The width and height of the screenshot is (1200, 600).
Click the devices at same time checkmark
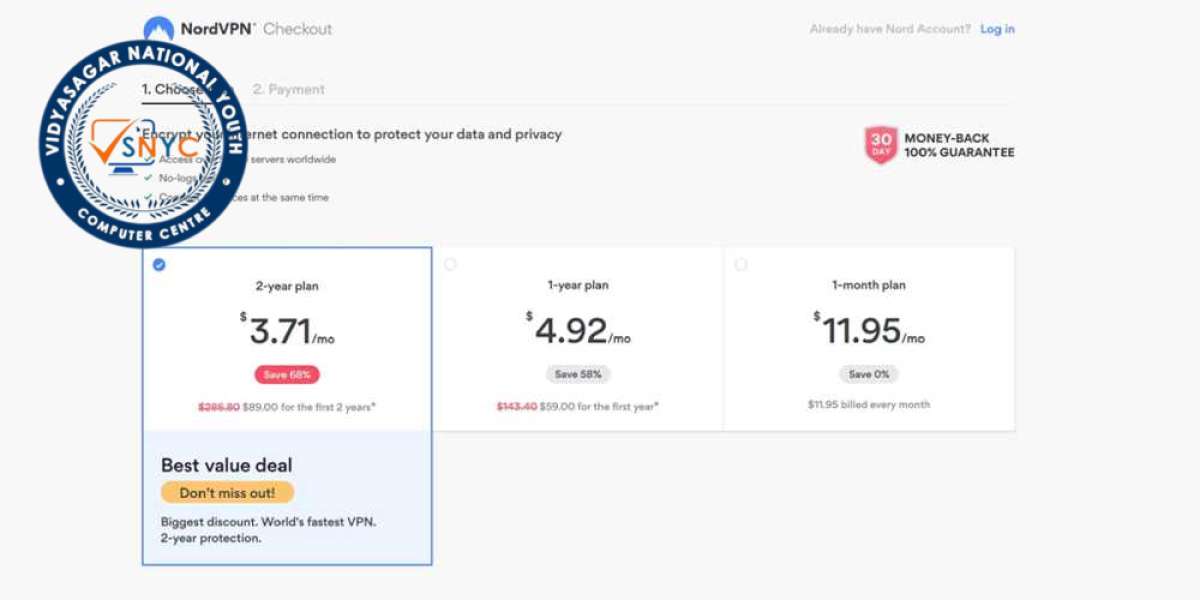pos(148,196)
